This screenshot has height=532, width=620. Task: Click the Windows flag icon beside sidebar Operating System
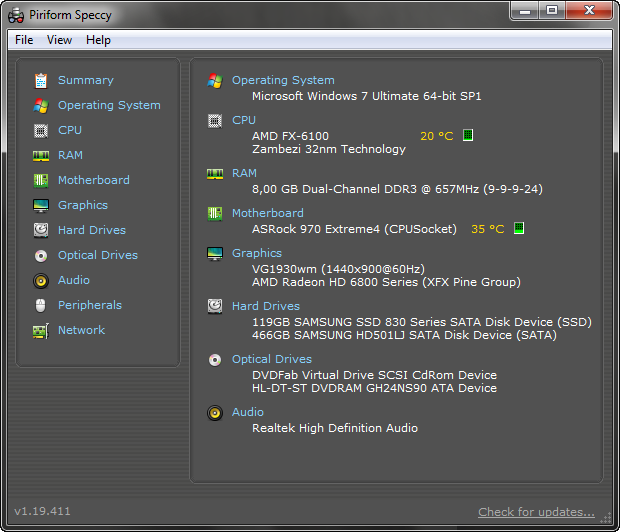tap(41, 106)
